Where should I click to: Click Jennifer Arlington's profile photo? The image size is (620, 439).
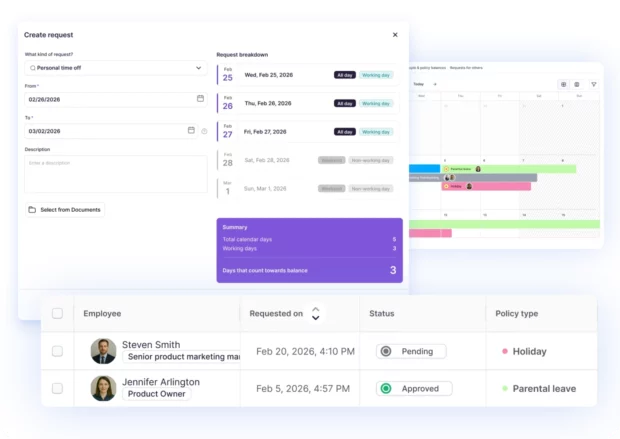click(x=103, y=388)
